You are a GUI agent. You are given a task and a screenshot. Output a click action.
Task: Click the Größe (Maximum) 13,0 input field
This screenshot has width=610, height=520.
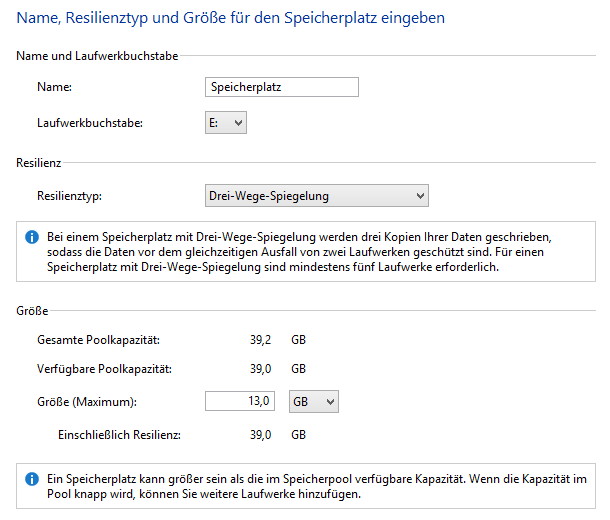click(240, 401)
